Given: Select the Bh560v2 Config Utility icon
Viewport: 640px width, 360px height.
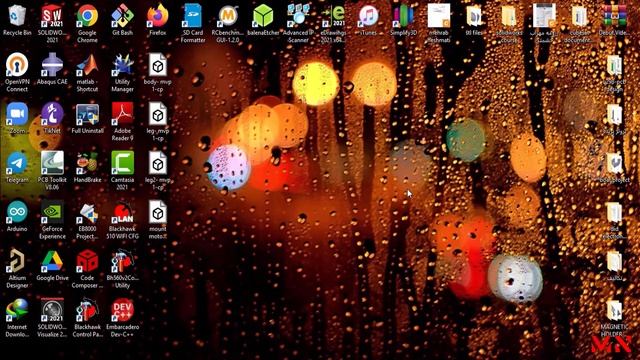Looking at the screenshot, I should tap(122, 261).
